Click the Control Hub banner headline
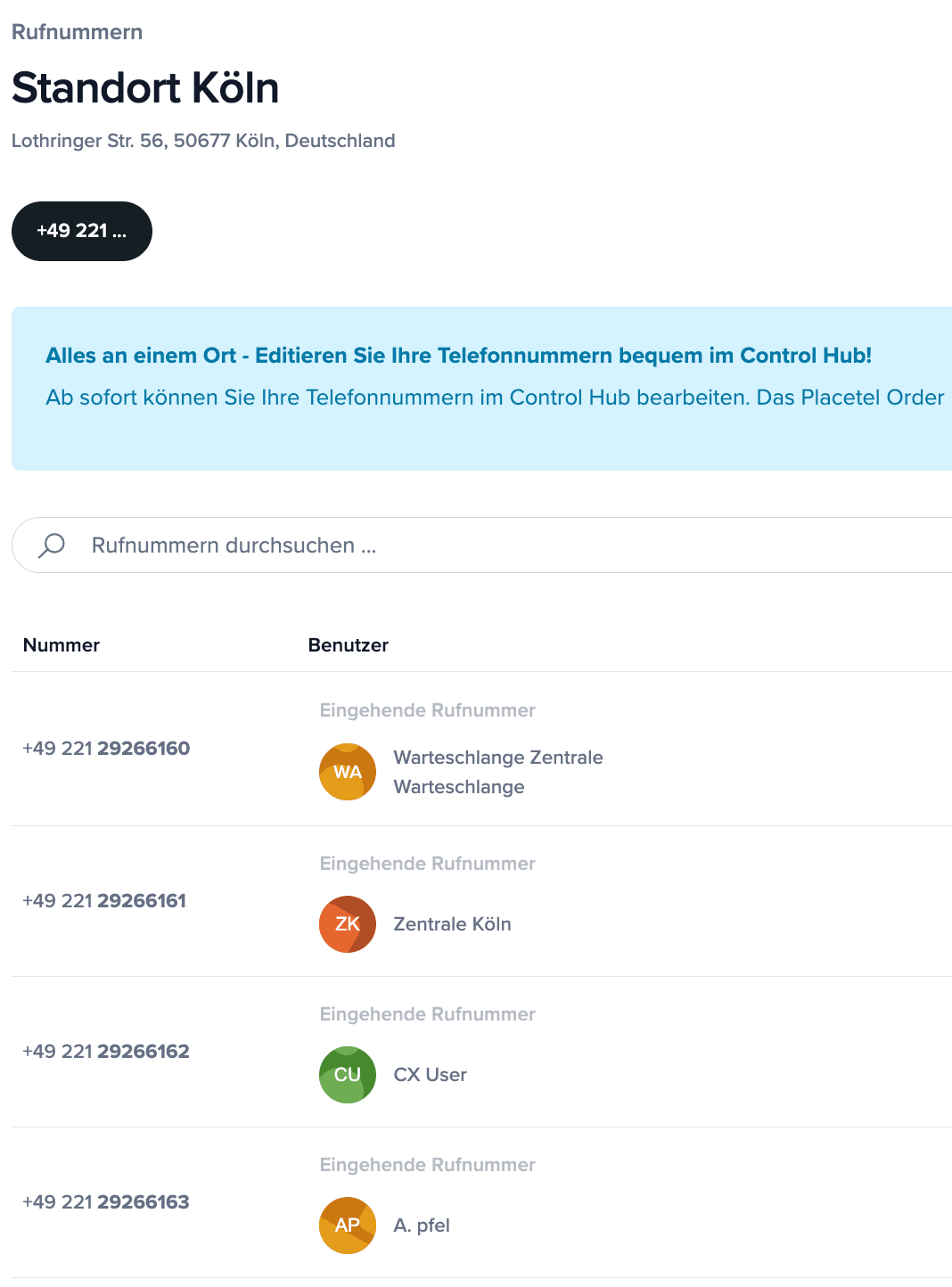Viewport: 952px width, 1287px height. [x=458, y=356]
